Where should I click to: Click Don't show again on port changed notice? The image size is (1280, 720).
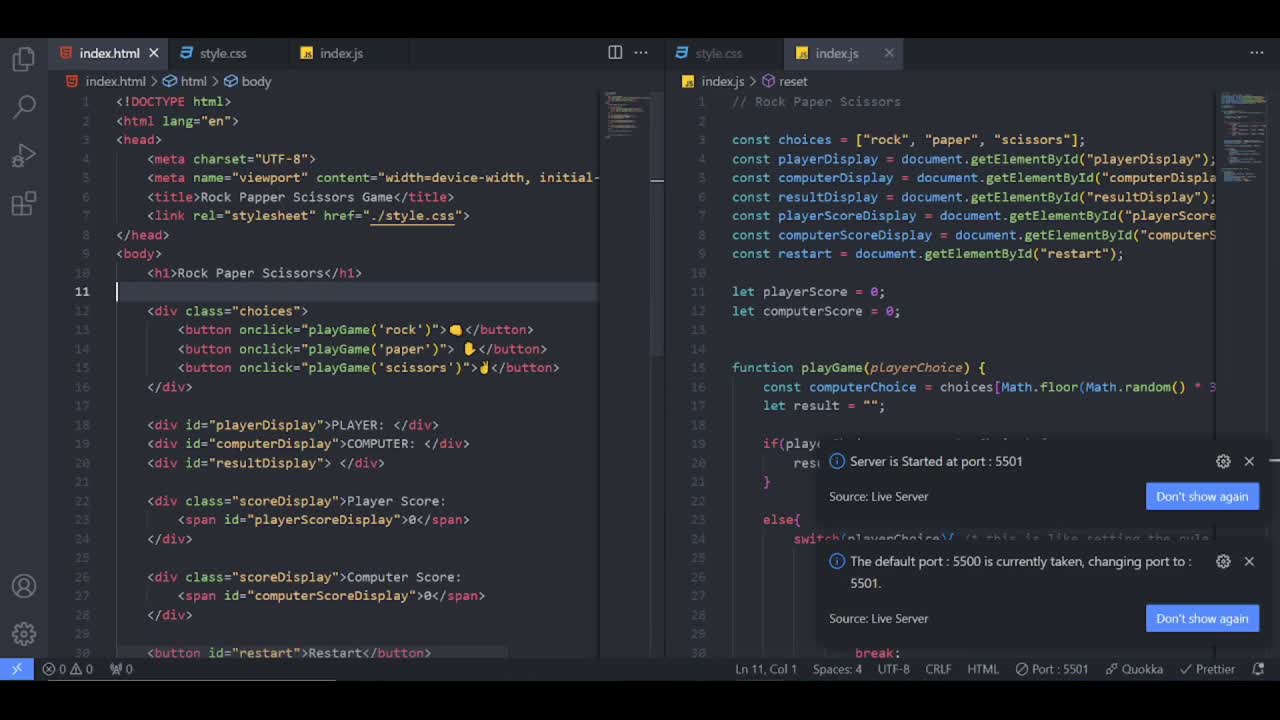point(1201,618)
